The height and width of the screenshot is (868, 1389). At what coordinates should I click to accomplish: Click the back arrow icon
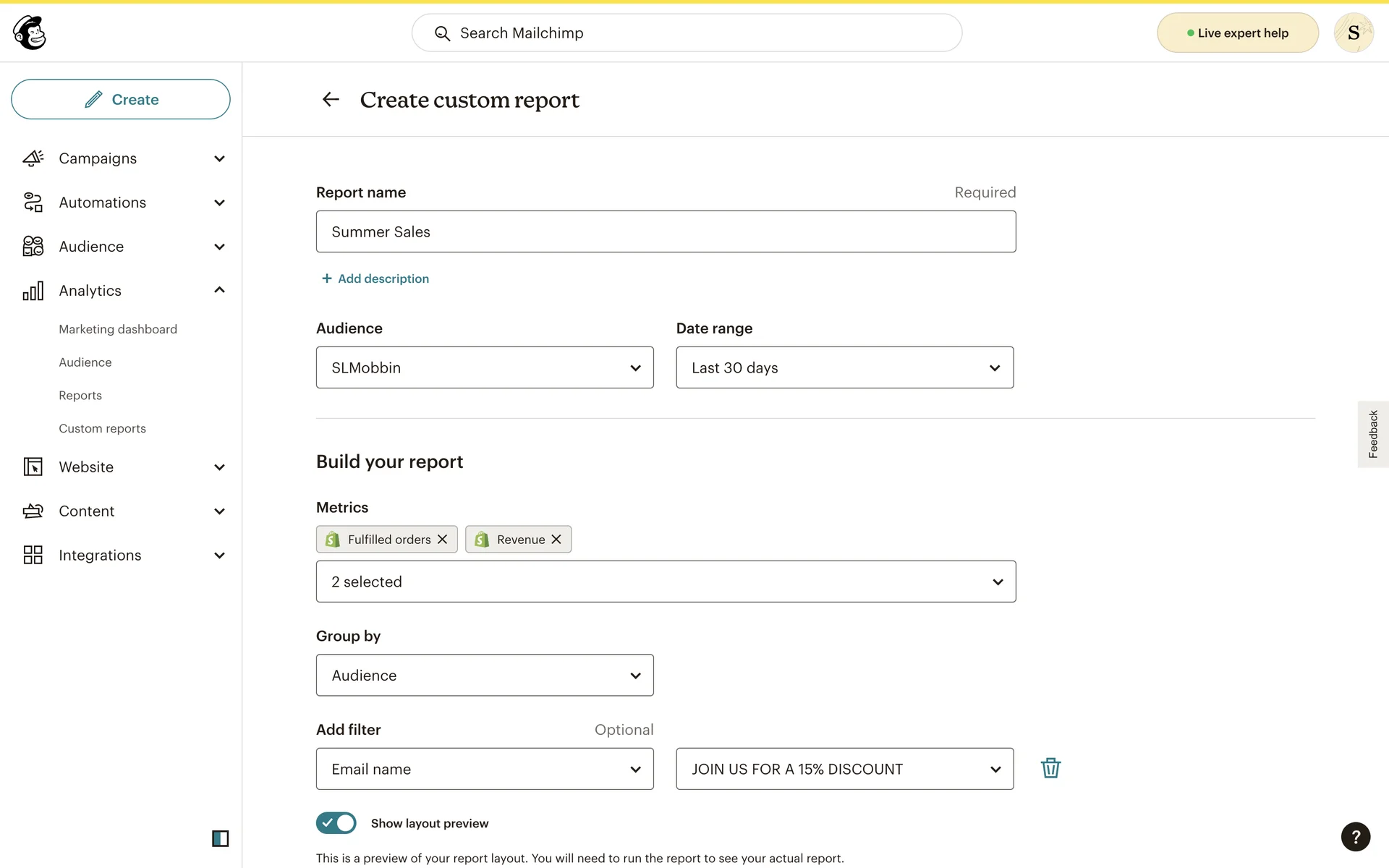[331, 100]
